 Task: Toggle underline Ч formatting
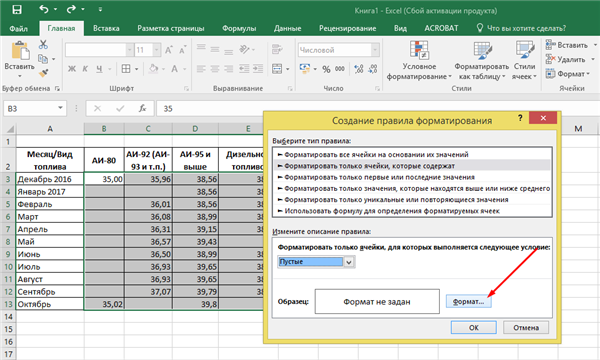[99, 69]
